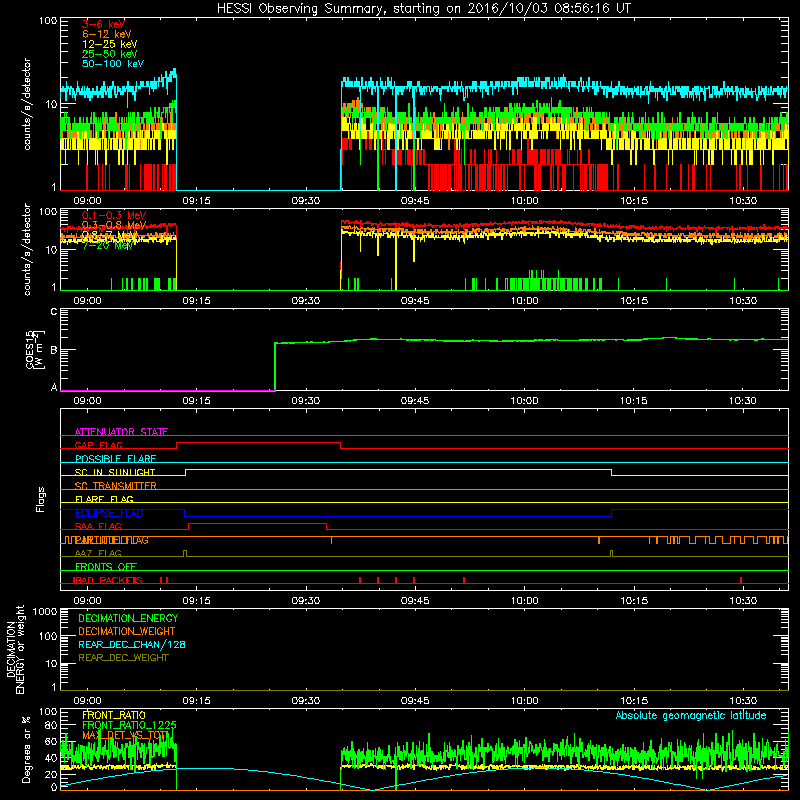The image size is (800, 800).
Task: Click the Flags vertical axis label
Action: [41, 499]
